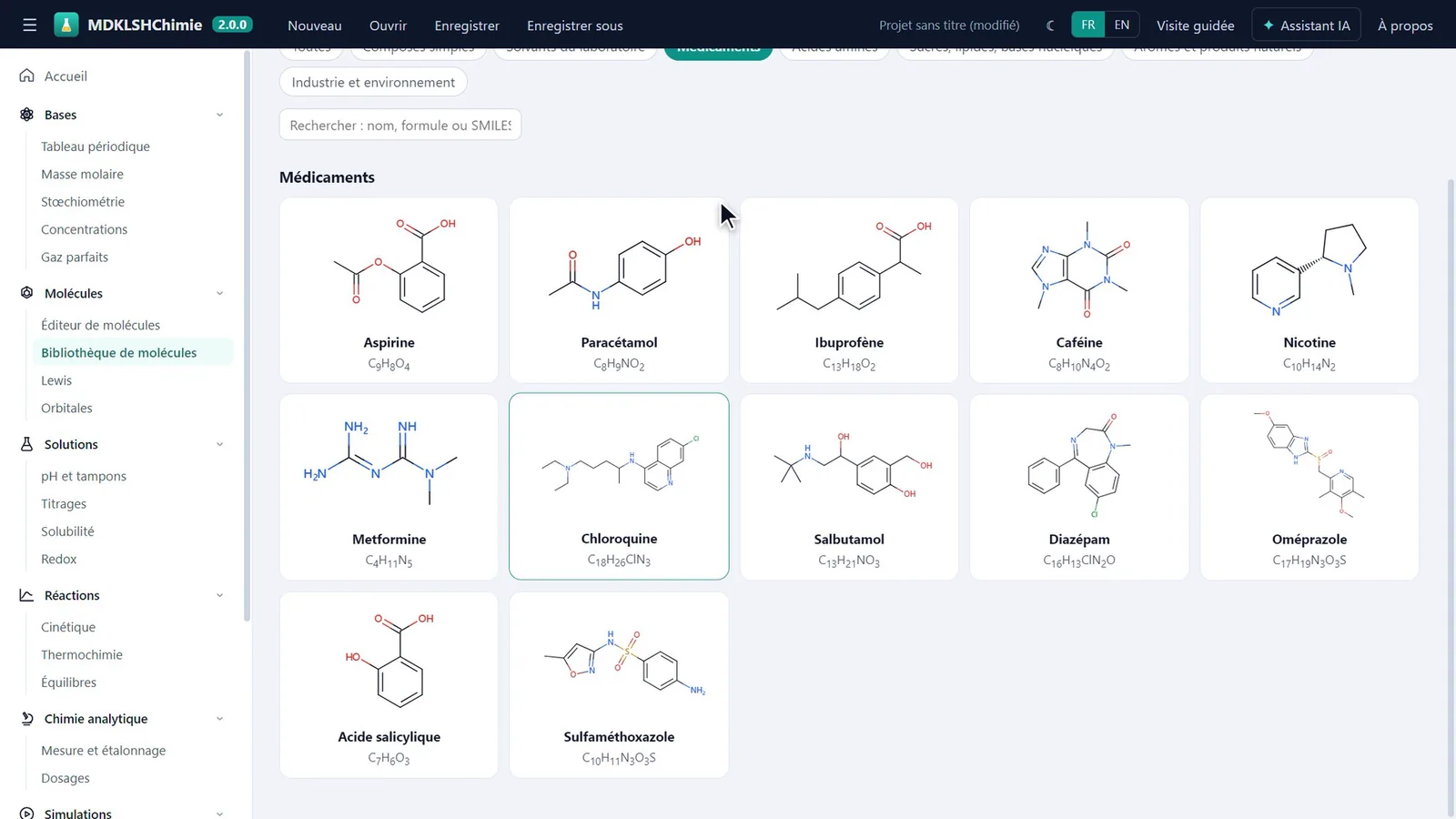Image resolution: width=1456 pixels, height=819 pixels.
Task: Open the Lewis page
Action: [56, 380]
